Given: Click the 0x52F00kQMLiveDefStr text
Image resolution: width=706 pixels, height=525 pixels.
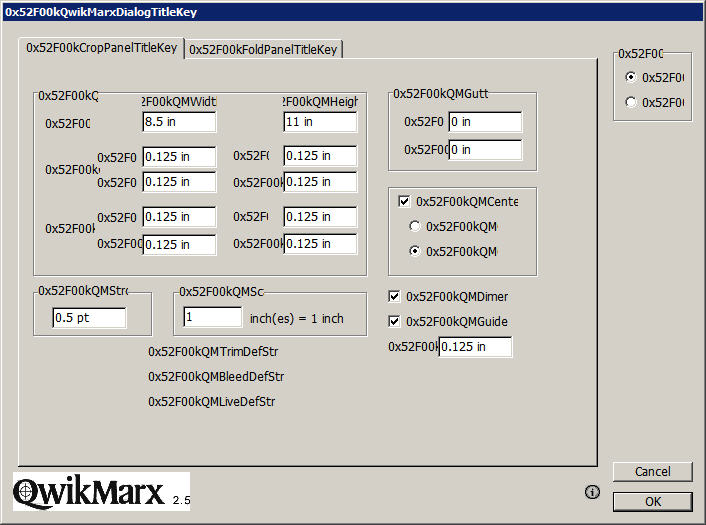Looking at the screenshot, I should (212, 402).
